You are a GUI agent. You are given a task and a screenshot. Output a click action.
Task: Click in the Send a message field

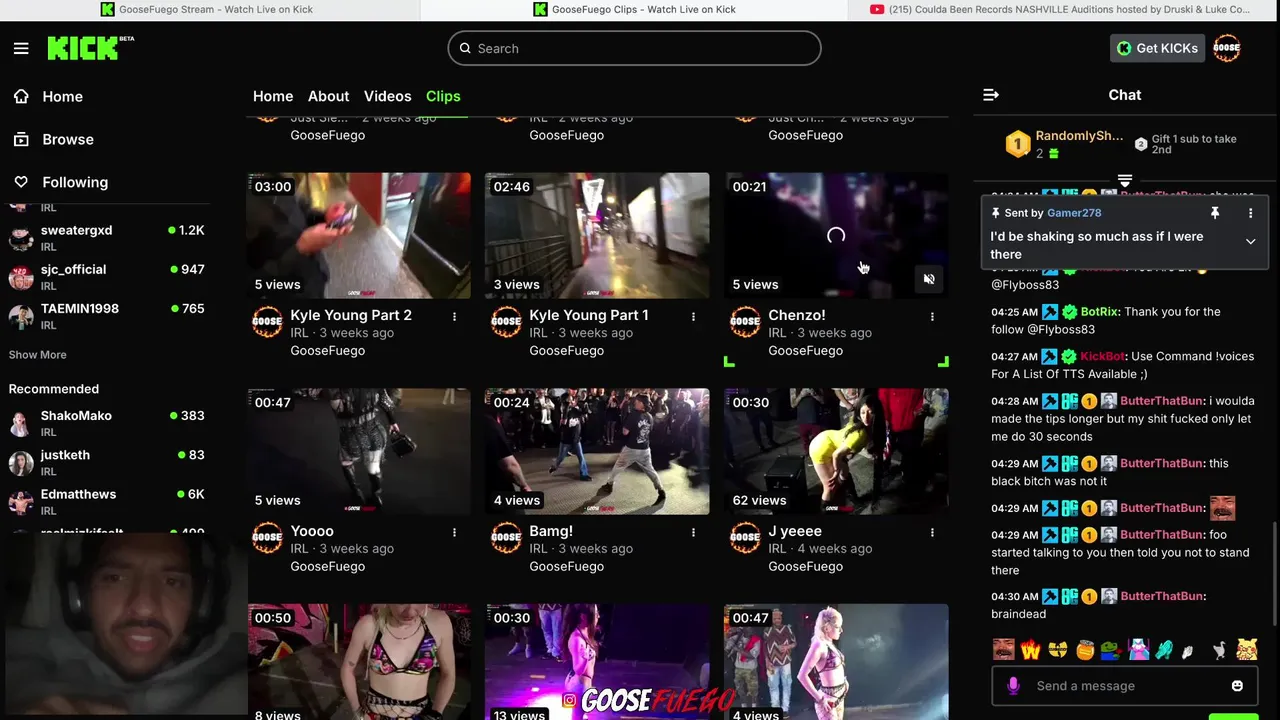click(1125, 686)
